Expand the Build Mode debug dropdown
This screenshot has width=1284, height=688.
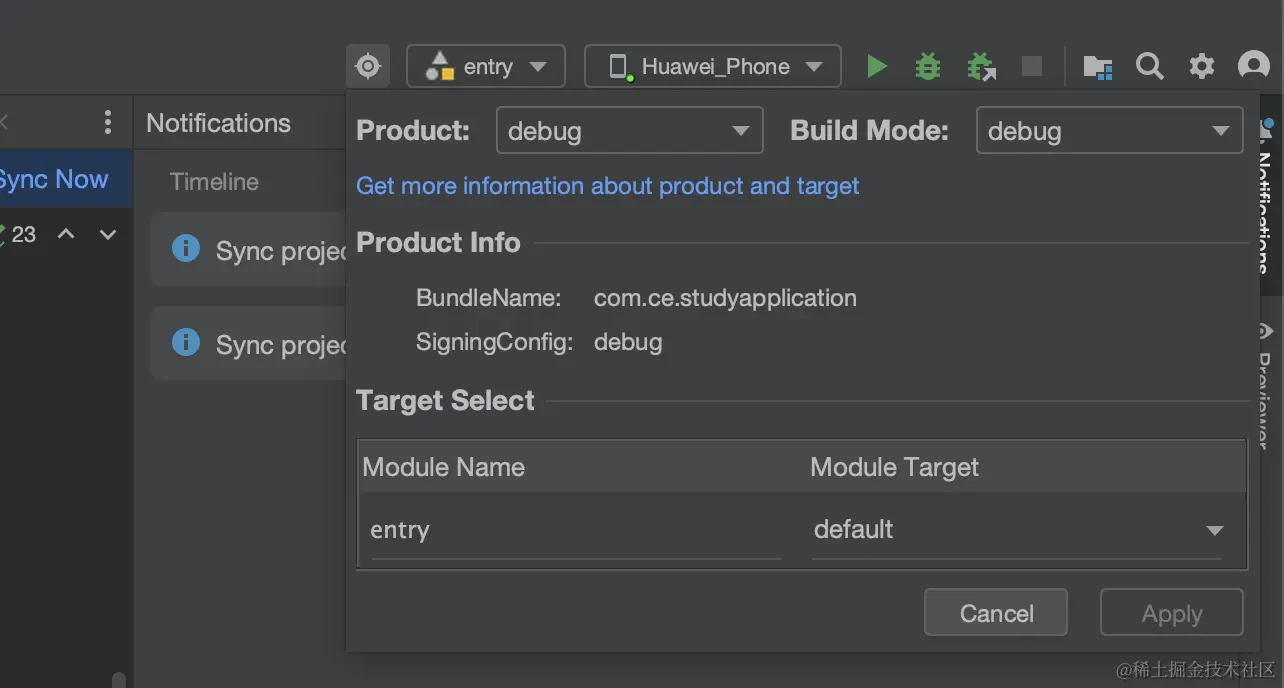click(x=1109, y=131)
